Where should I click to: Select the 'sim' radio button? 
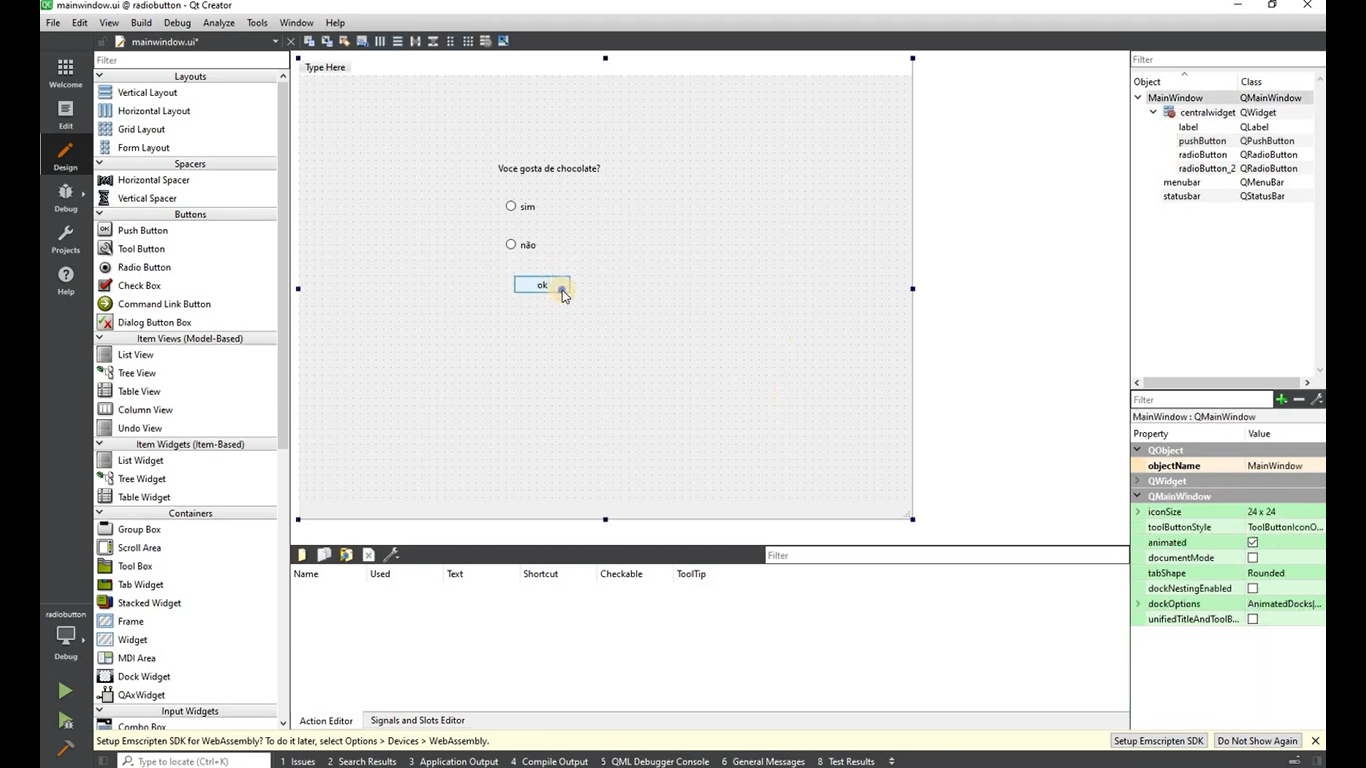[511, 206]
